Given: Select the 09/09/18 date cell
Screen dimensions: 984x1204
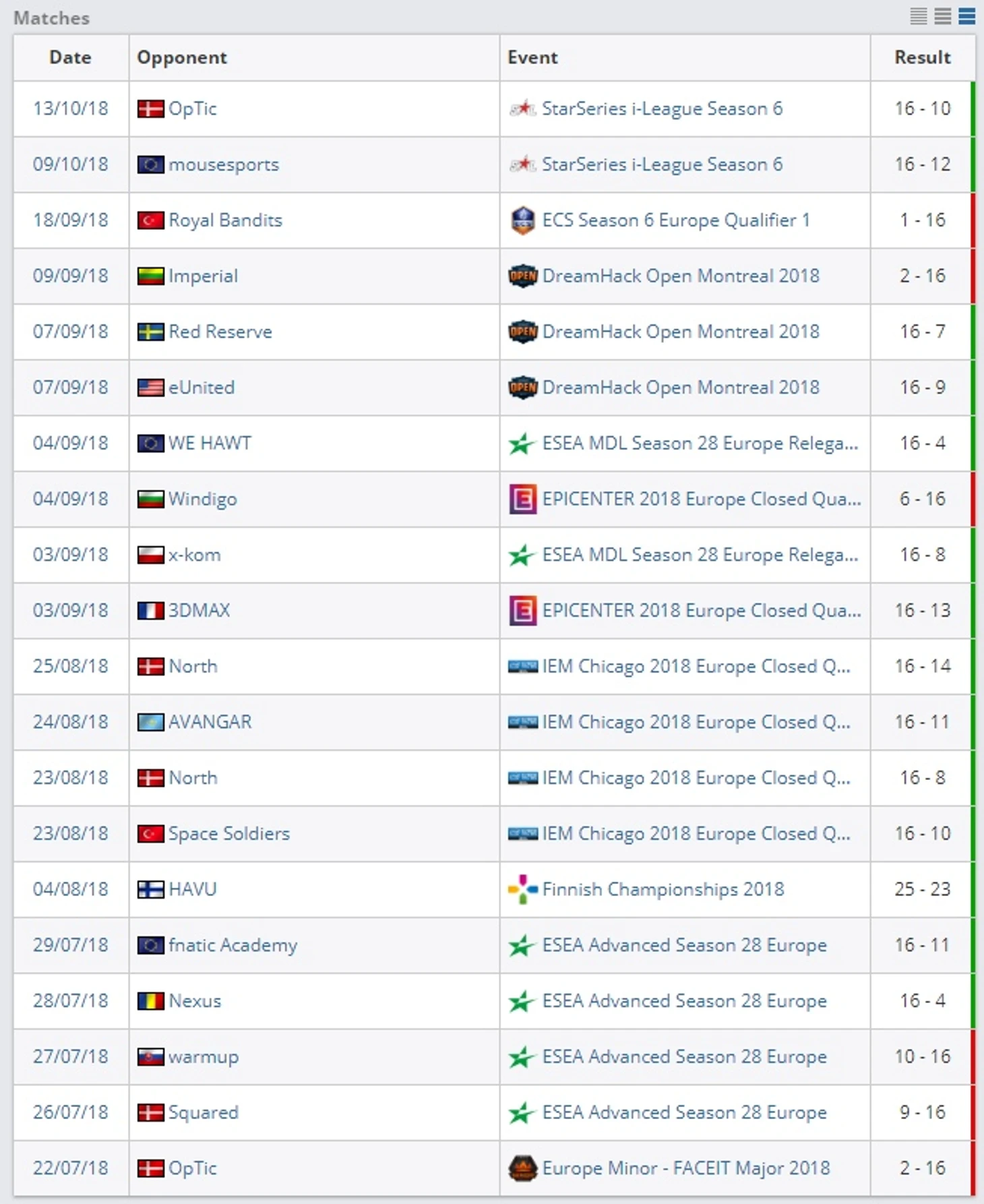Looking at the screenshot, I should click(71, 276).
